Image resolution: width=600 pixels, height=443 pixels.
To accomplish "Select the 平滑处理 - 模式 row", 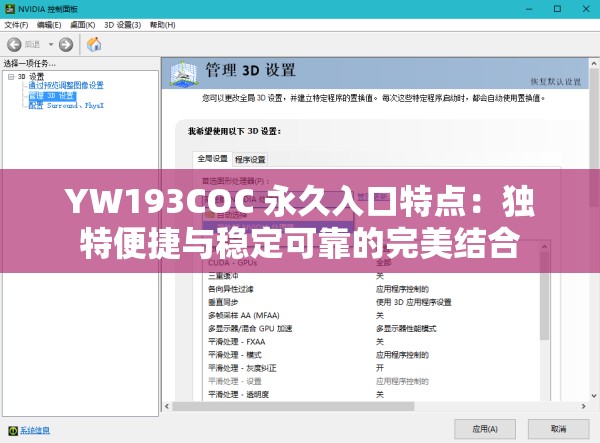I will (x=373, y=355).
